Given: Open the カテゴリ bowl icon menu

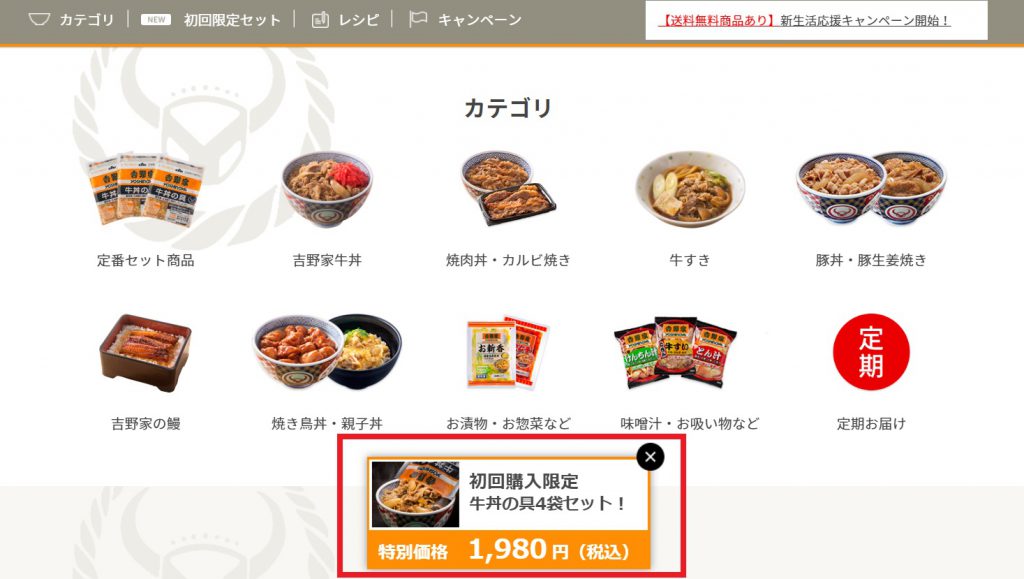Looking at the screenshot, I should (39, 20).
